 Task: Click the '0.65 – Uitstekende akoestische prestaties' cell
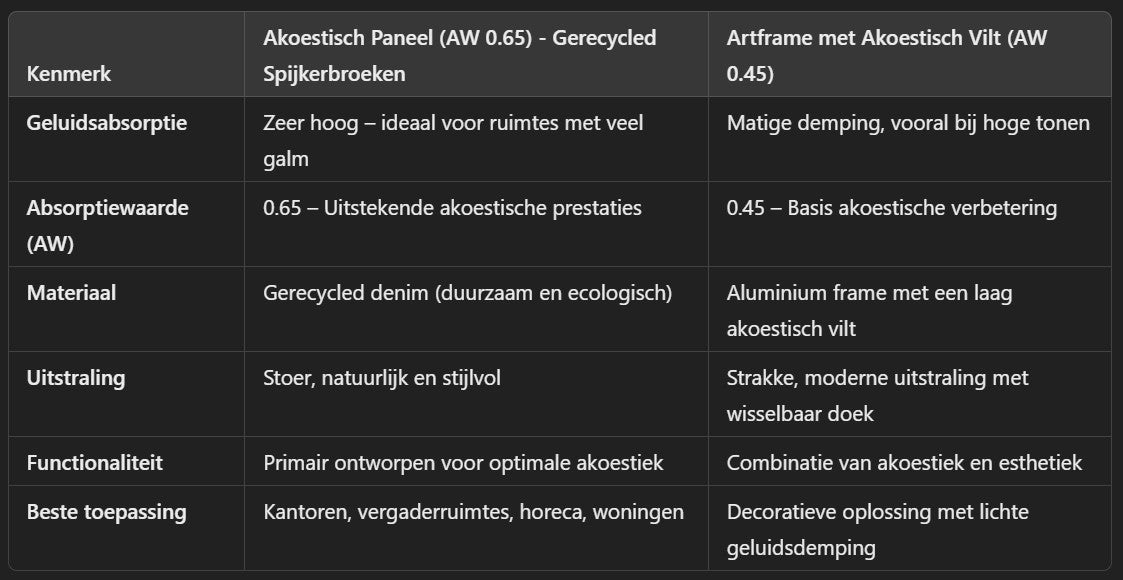452,208
